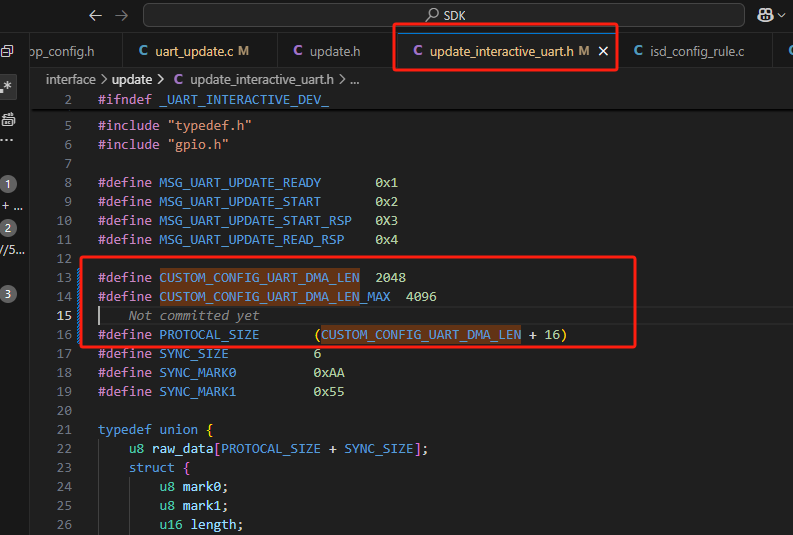Toggle search details via sidebar three dots
The height and width of the screenshot is (535, 793).
[x=7, y=140]
